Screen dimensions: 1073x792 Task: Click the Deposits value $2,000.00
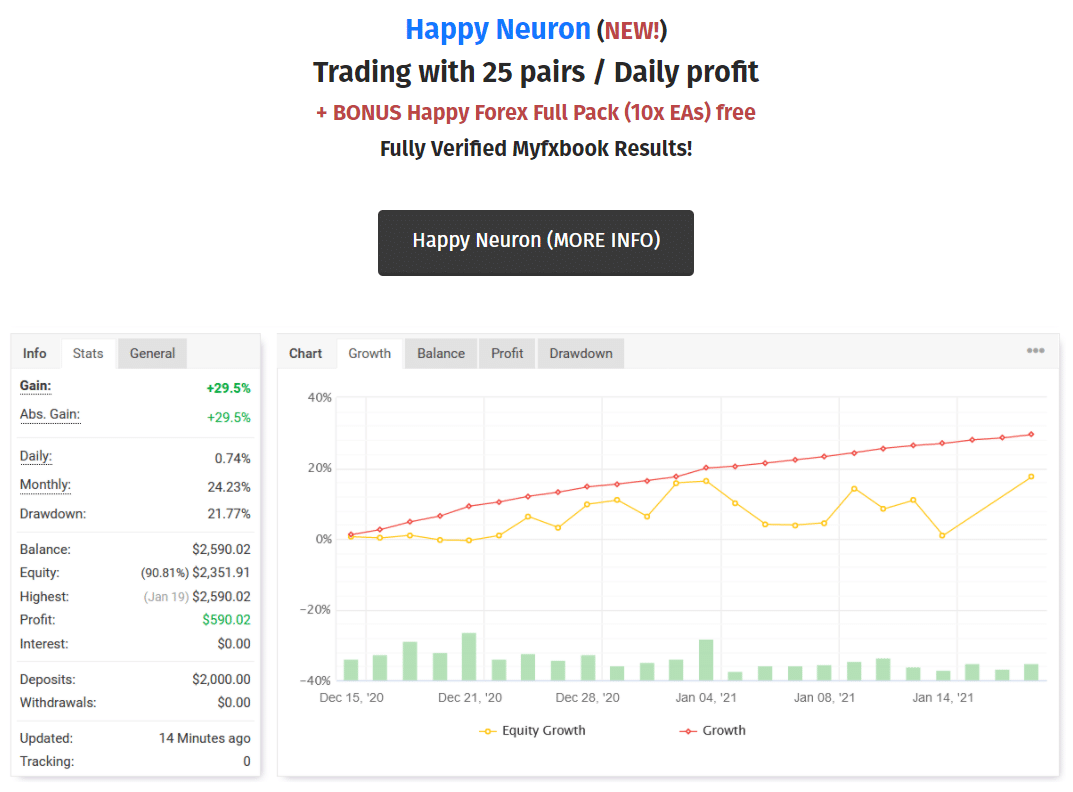(x=222, y=679)
